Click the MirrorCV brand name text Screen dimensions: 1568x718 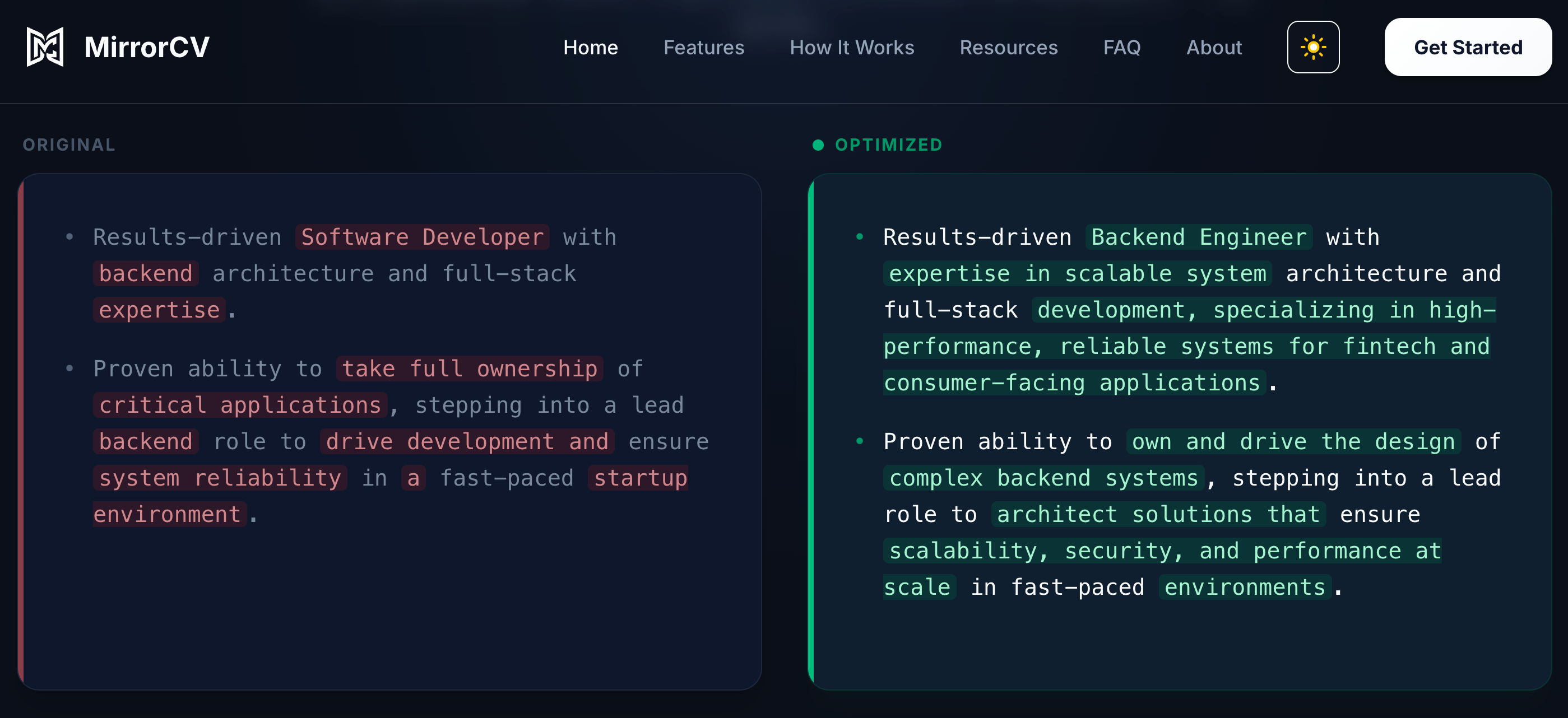[x=147, y=48]
